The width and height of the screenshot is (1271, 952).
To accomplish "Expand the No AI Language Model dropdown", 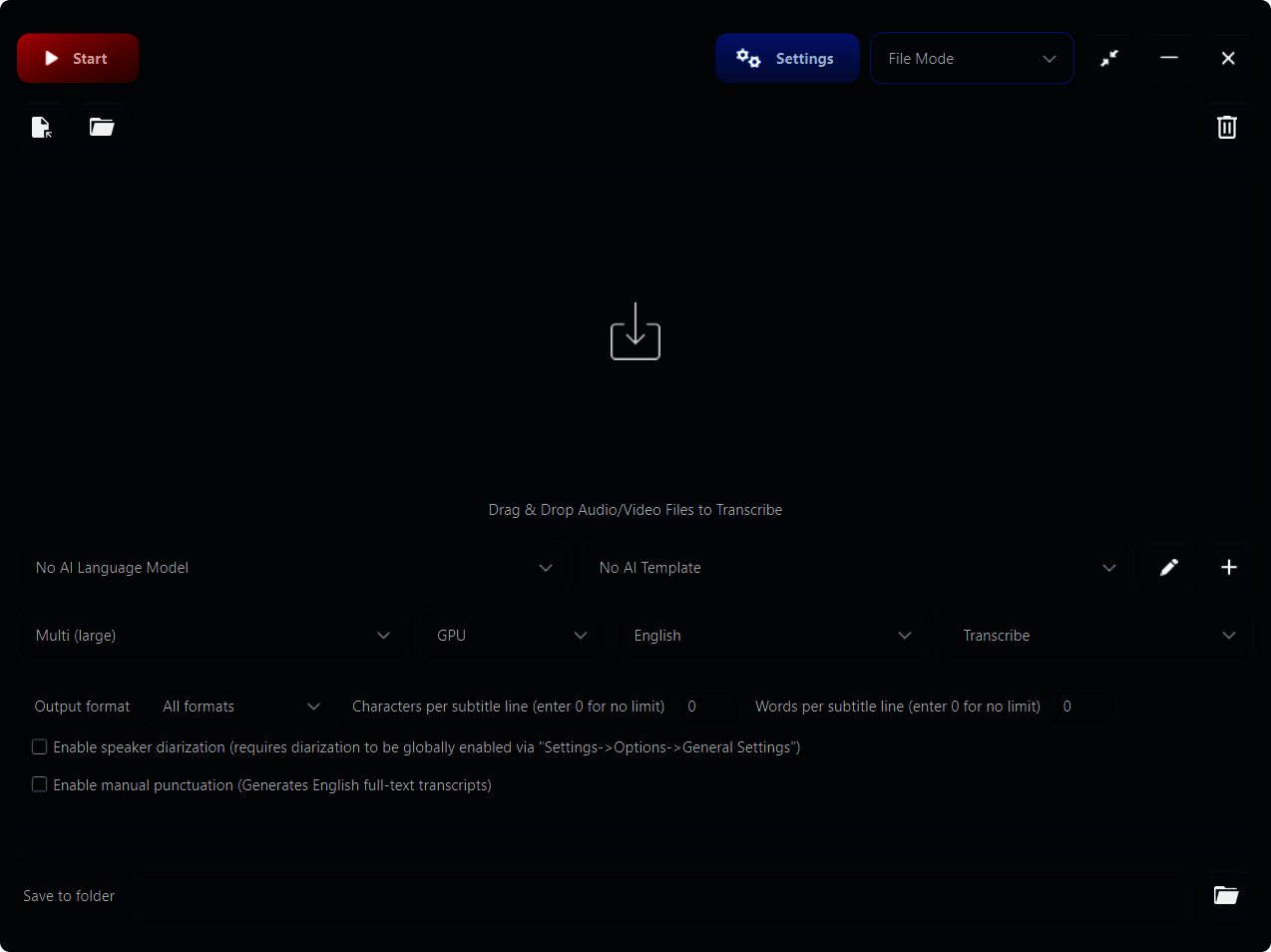I will click(293, 568).
